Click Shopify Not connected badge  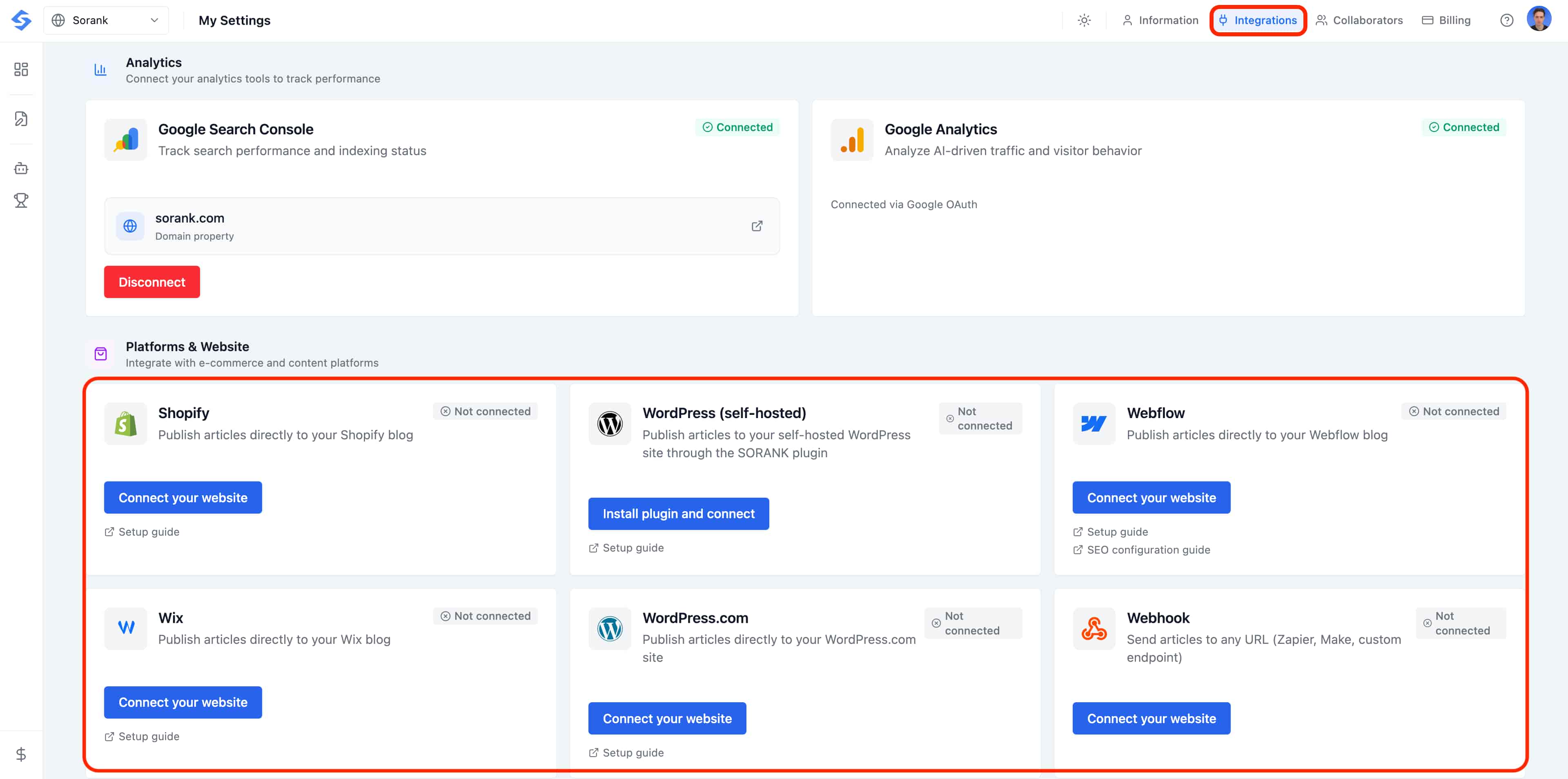[x=485, y=412]
